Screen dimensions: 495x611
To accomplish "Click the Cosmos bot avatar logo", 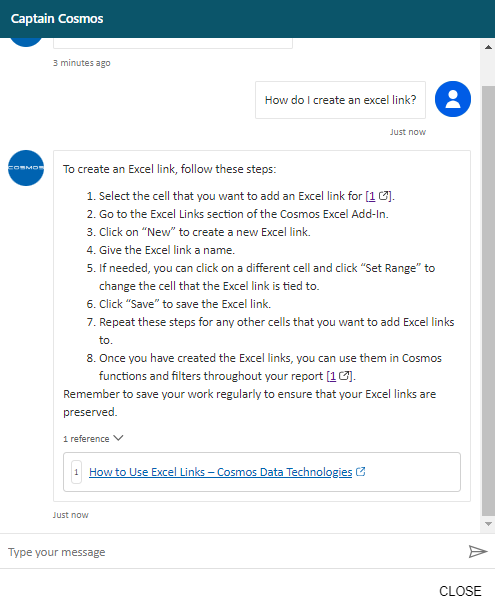I will 26,168.
